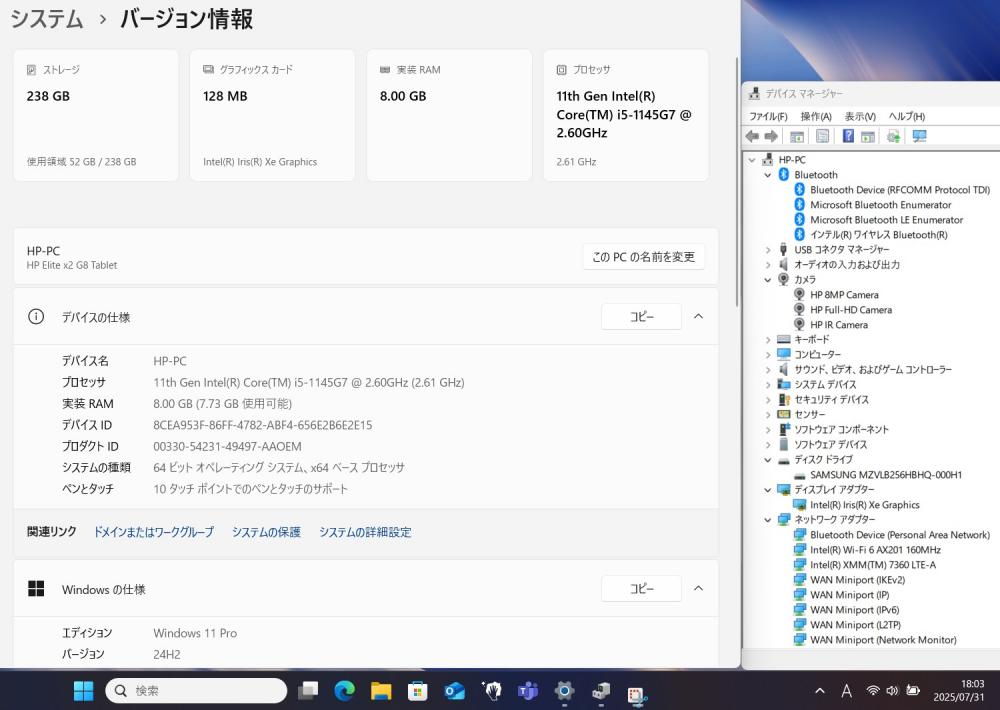Copy device specifications with コピー button
This screenshot has height=710, width=1000.
pos(642,316)
